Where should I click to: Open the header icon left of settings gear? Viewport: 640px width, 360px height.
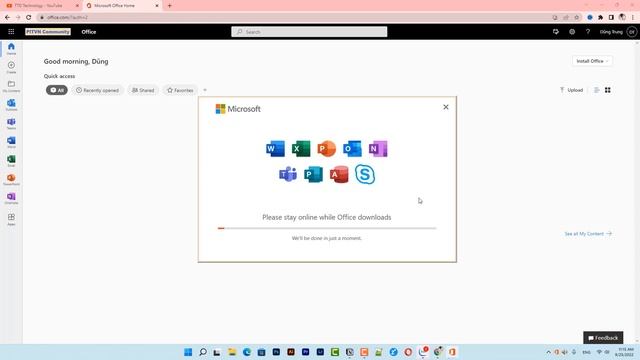pyautogui.click(x=556, y=31)
